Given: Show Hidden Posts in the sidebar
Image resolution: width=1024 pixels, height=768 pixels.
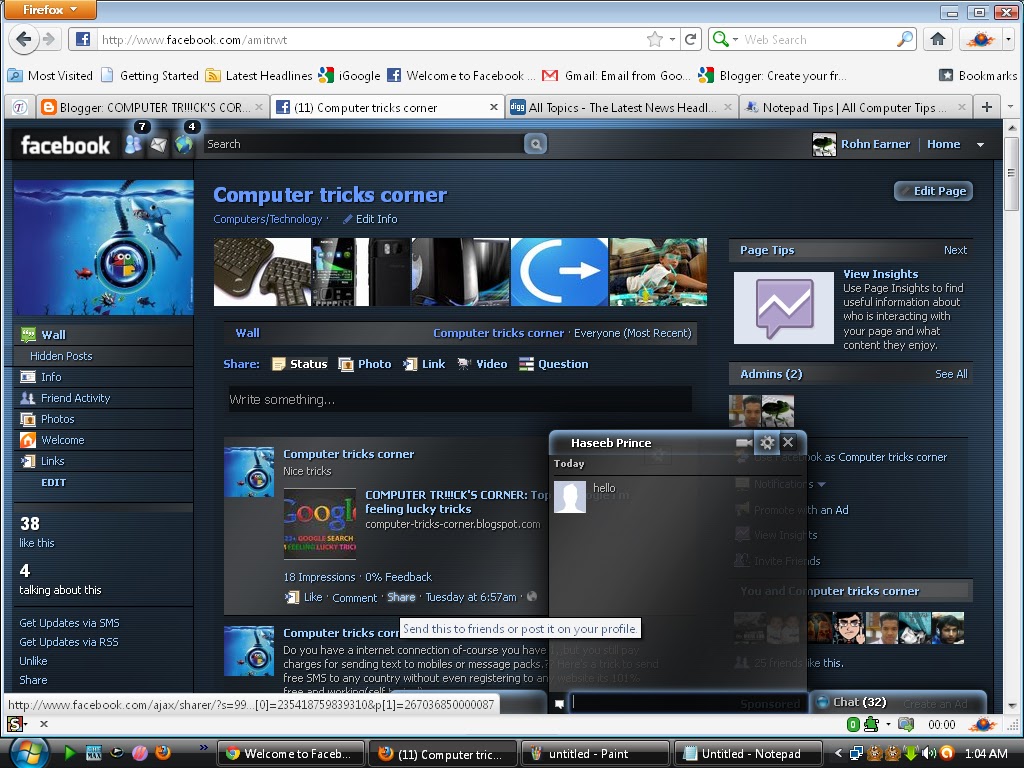Looking at the screenshot, I should coord(60,356).
